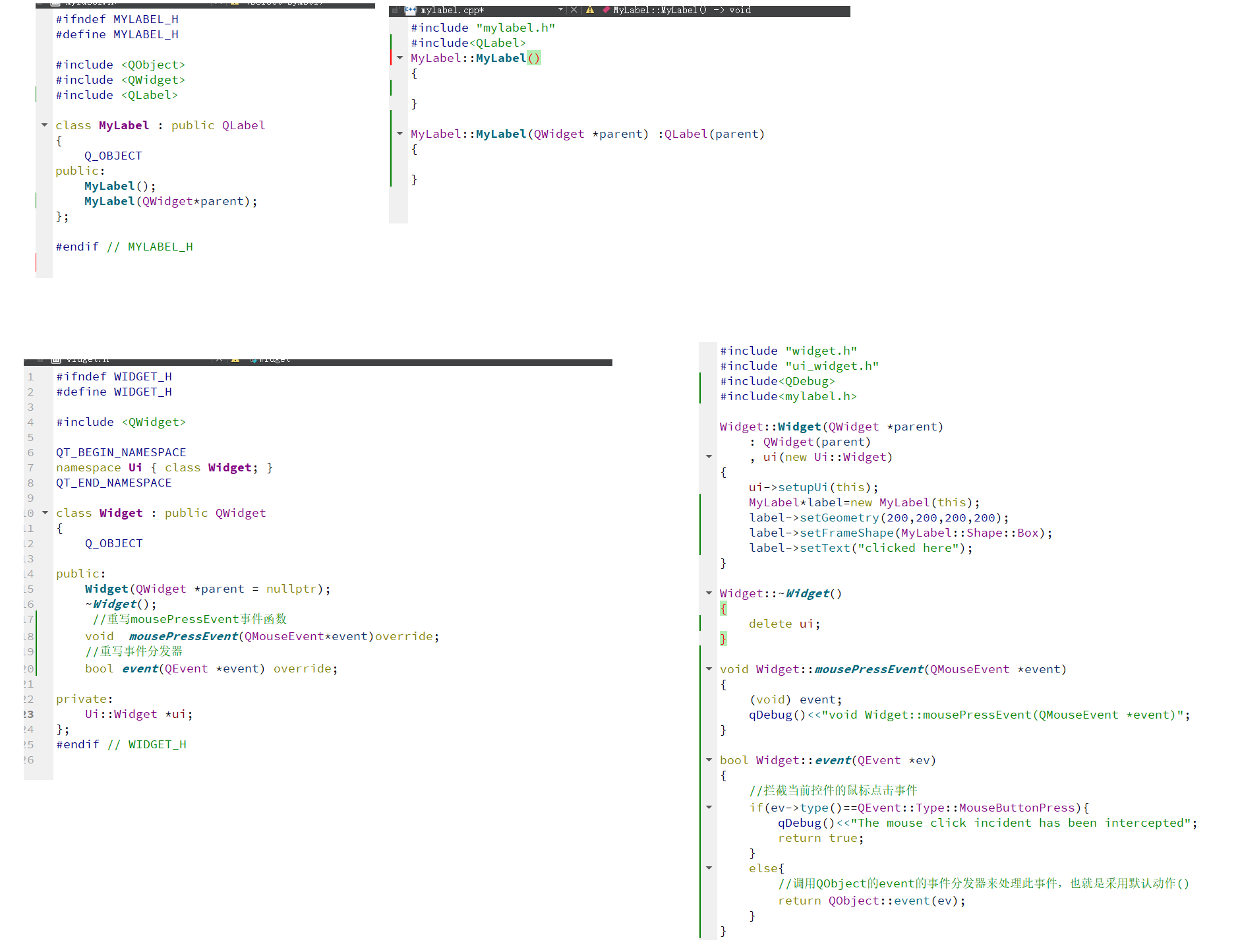Open the MyLabel::MyLabel() -> void symbol selector
This screenshot has height=952, width=1240.
tap(682, 10)
